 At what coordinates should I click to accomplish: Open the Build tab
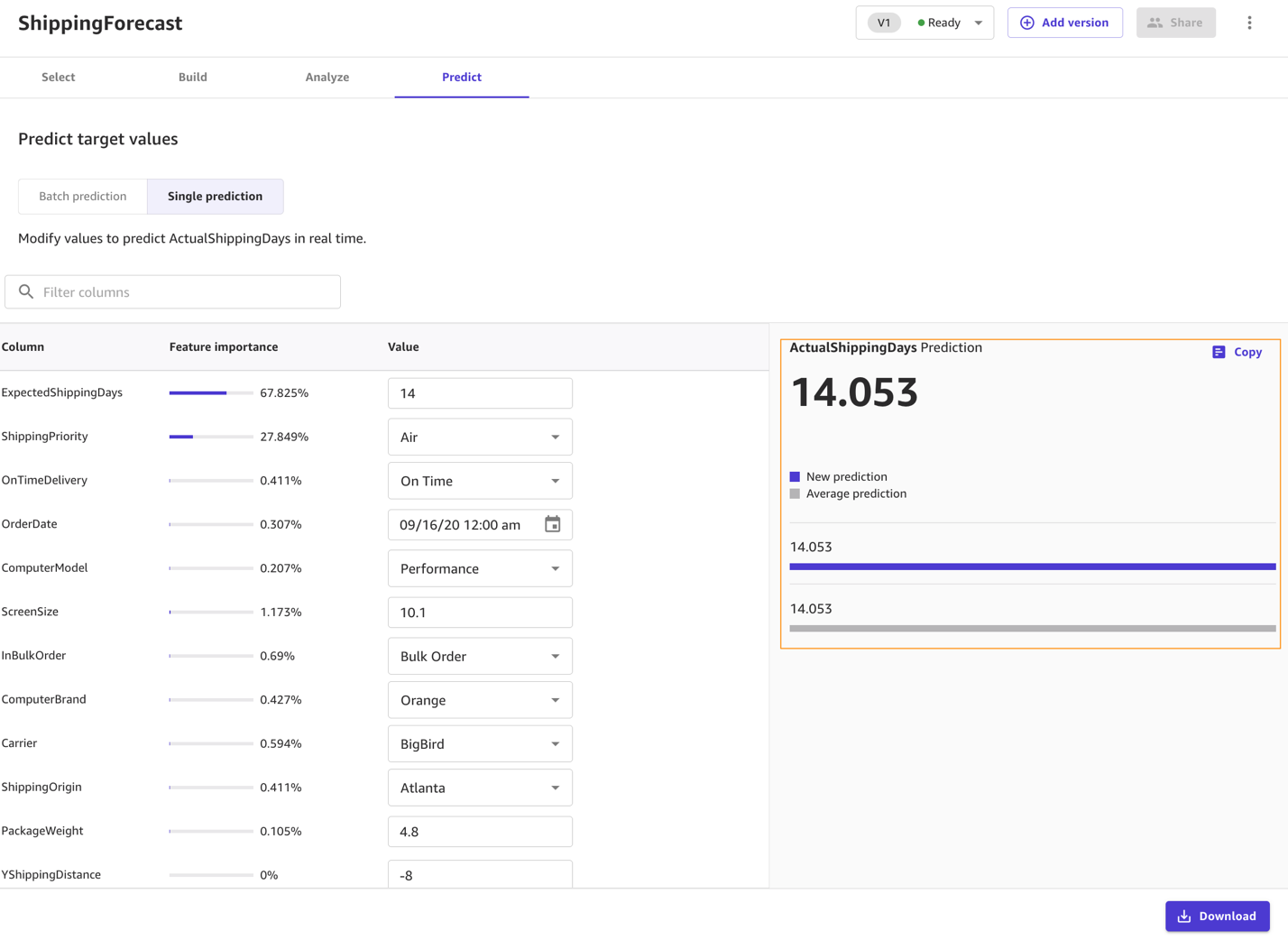192,77
